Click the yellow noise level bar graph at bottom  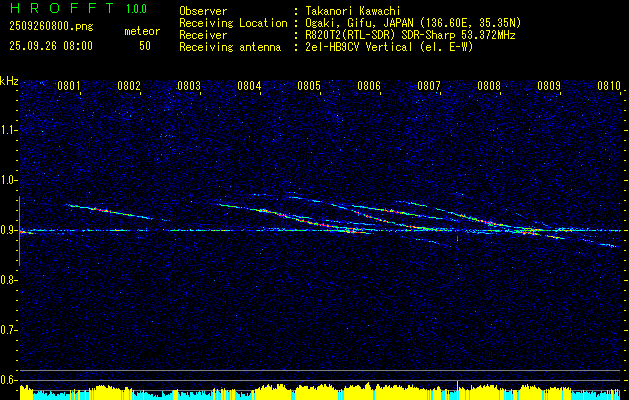pos(320,392)
